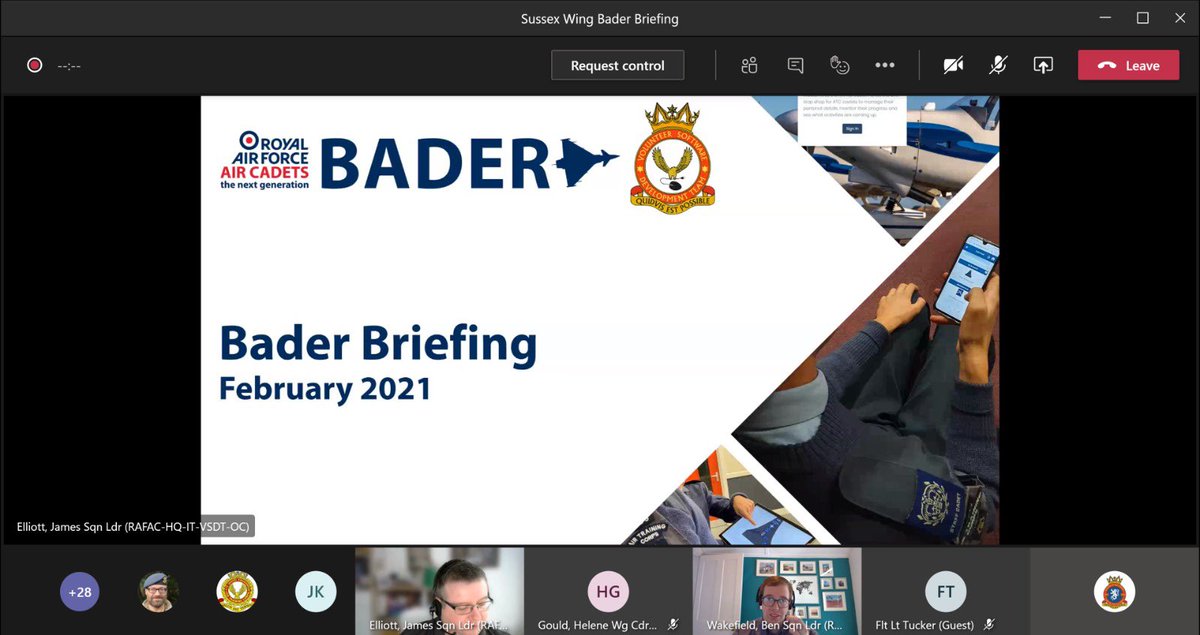Unmute your microphone
The image size is (1200, 635).
[997, 64]
